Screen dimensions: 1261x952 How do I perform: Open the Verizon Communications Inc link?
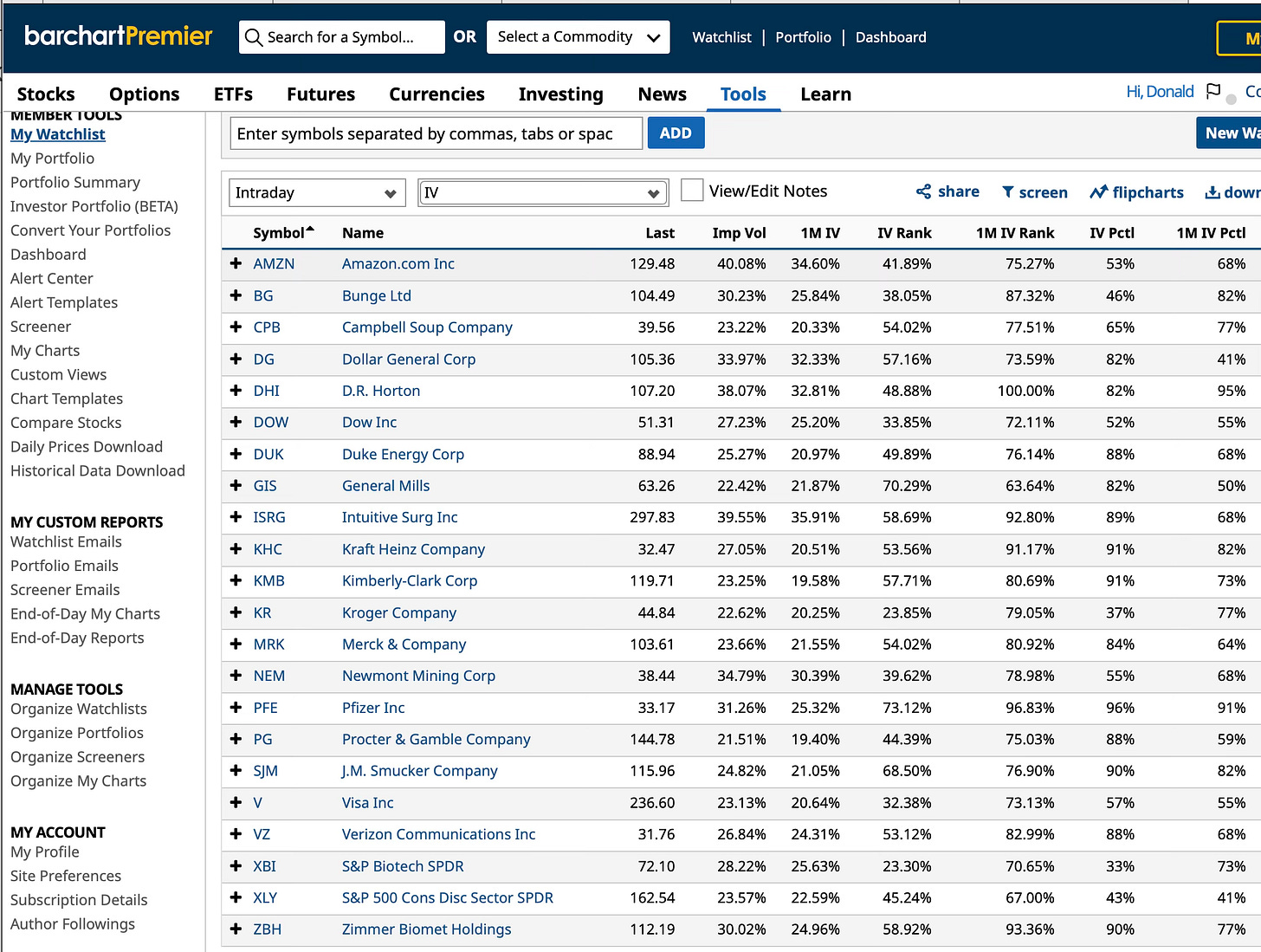click(x=439, y=834)
